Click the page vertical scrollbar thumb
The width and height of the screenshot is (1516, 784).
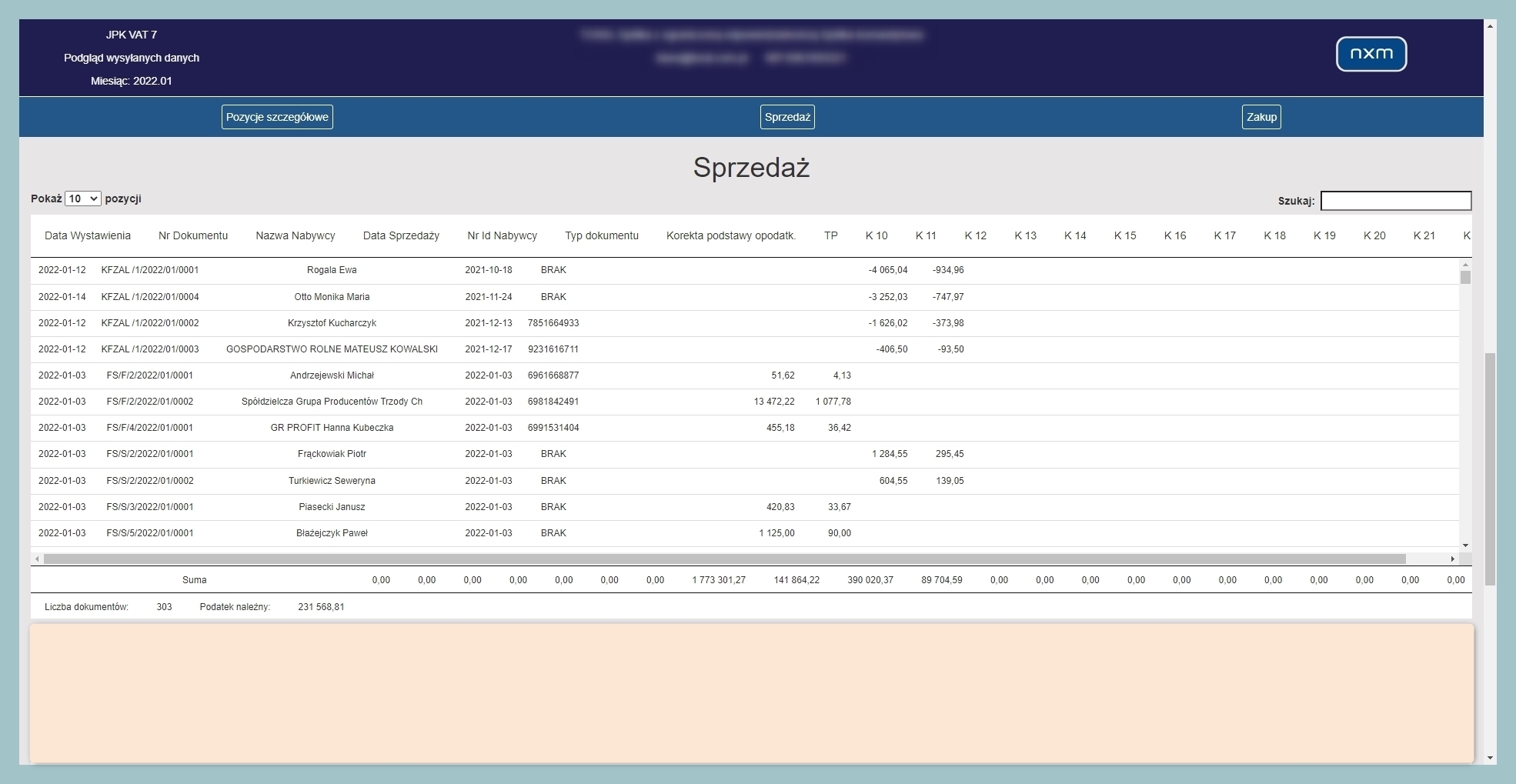tap(1491, 469)
